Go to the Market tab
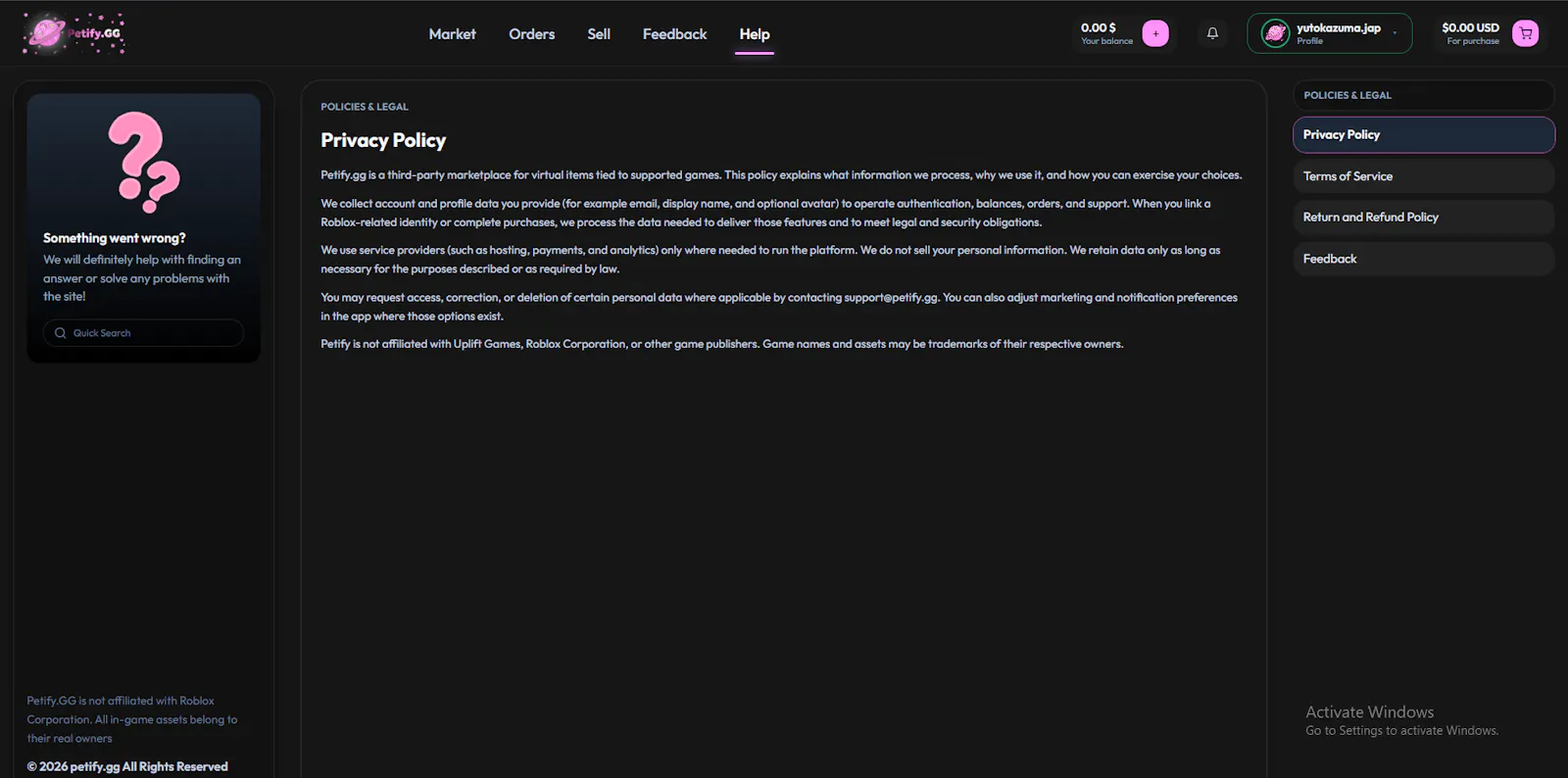Viewport: 1568px width, 778px height. (452, 33)
